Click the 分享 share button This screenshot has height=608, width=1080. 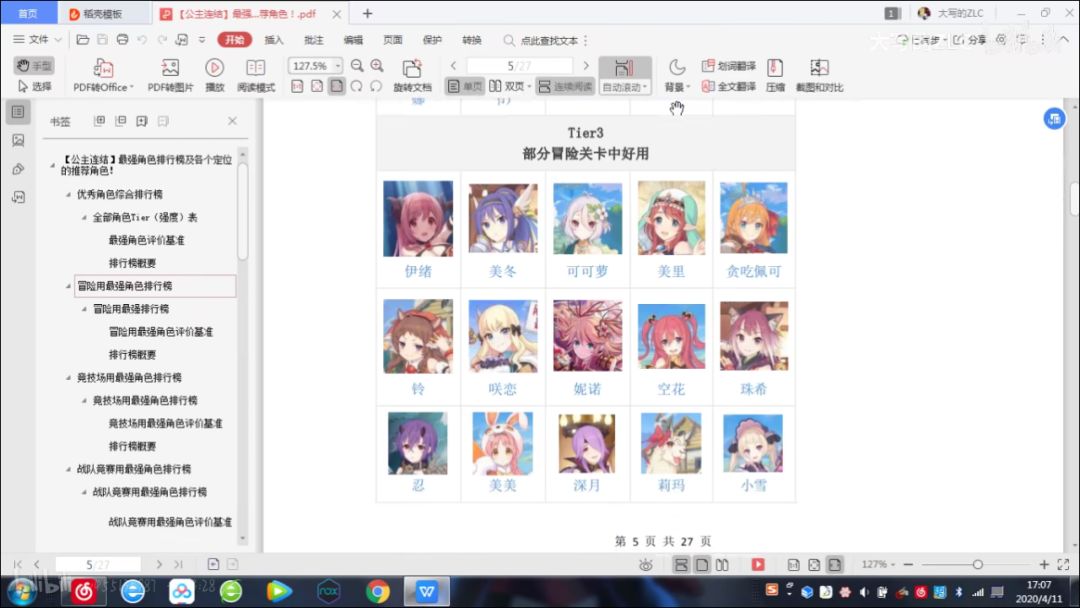click(970, 40)
